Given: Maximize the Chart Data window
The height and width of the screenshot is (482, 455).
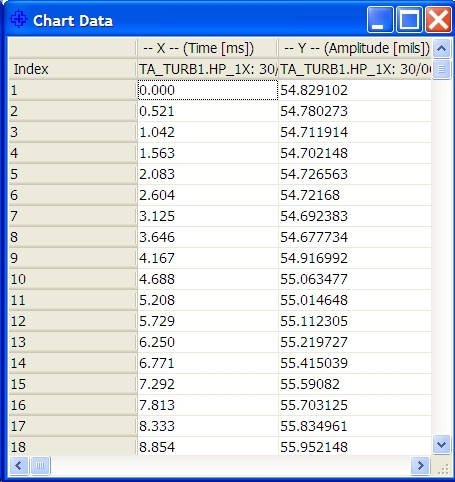Looking at the screenshot, I should (409, 20).
